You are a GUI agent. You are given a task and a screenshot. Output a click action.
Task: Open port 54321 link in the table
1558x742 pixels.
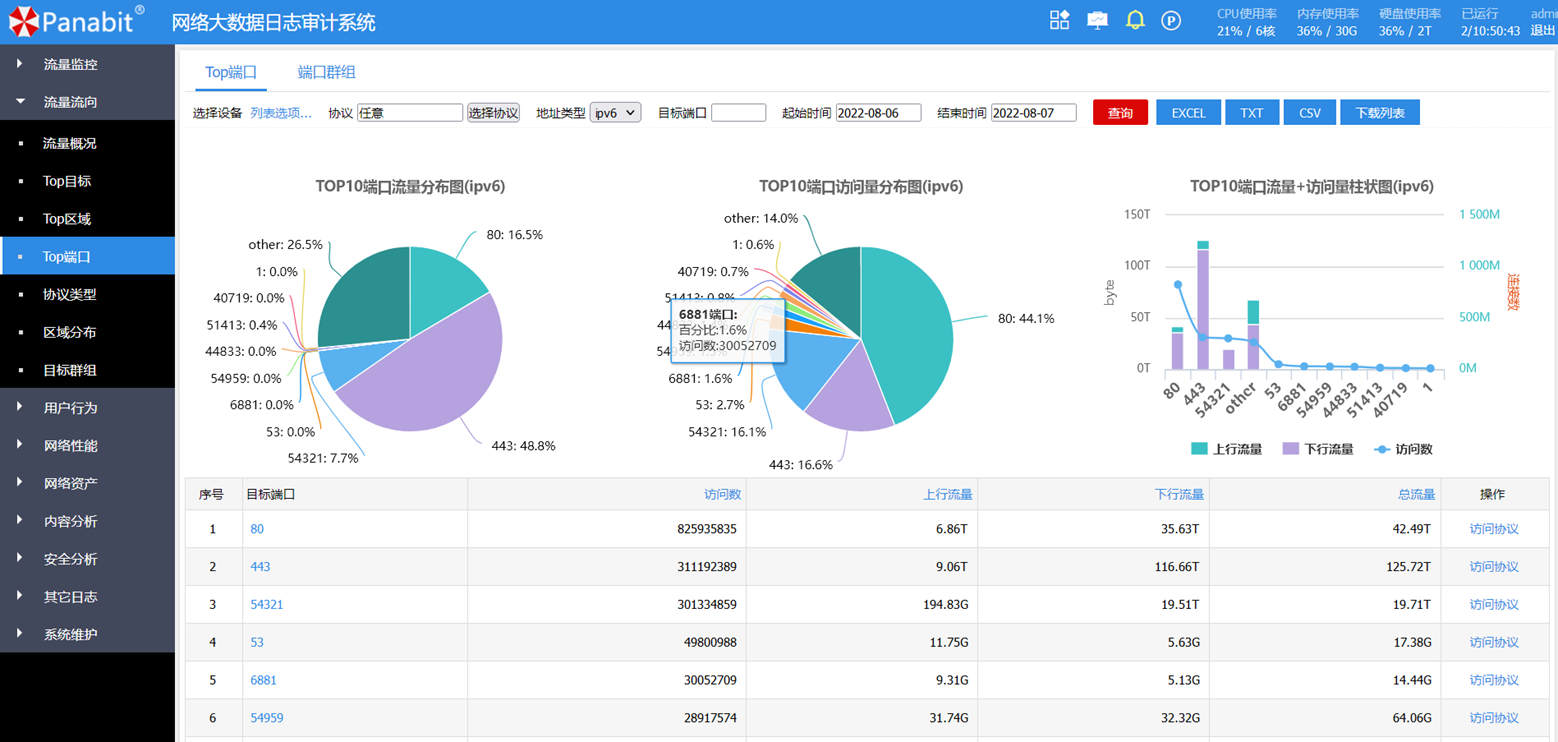pyautogui.click(x=267, y=605)
